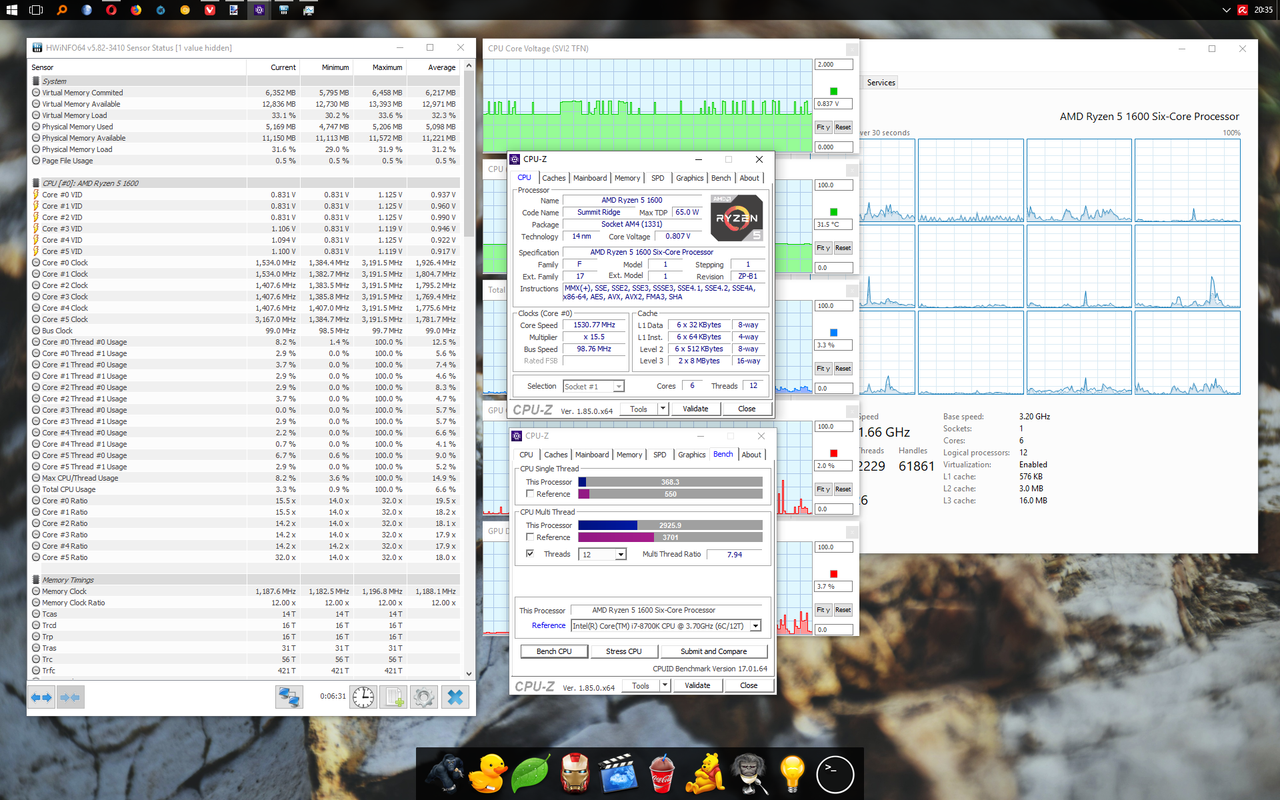Viewport: 1280px width, 800px height.
Task: Select the Memory Clock row in HWiNFO
Action: click(246, 591)
